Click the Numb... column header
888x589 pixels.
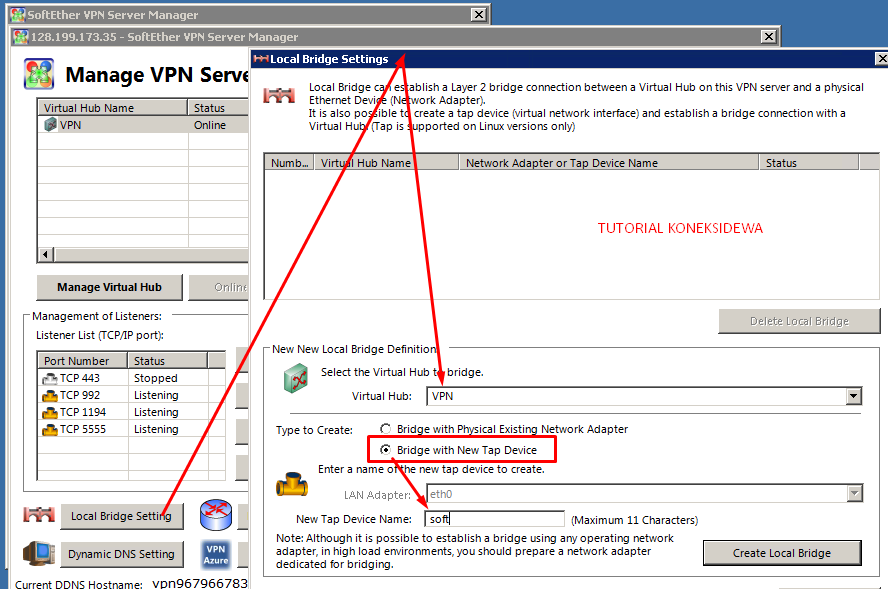pyautogui.click(x=289, y=163)
